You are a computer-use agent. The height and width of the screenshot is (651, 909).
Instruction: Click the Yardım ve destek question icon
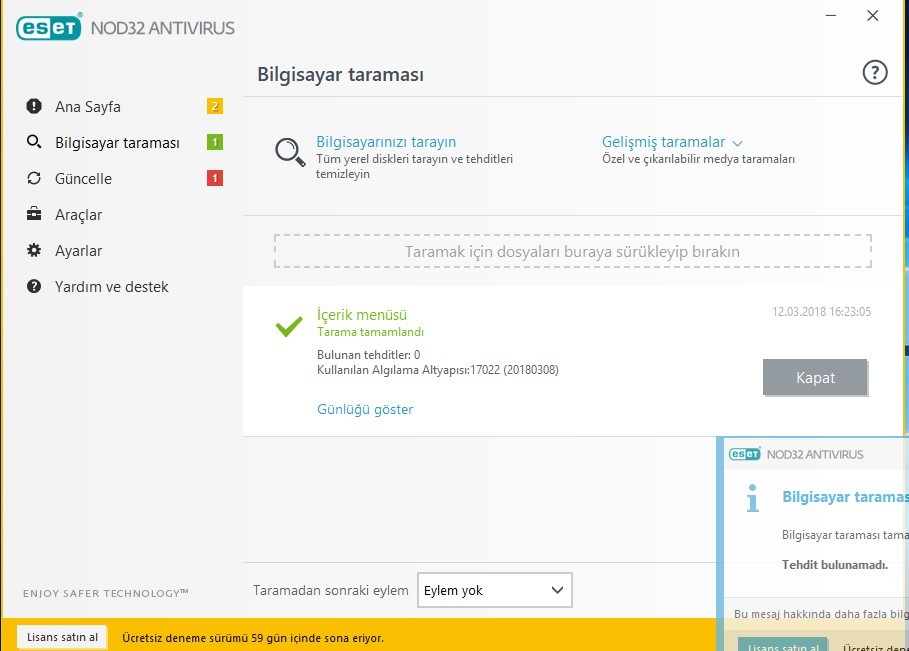[34, 286]
